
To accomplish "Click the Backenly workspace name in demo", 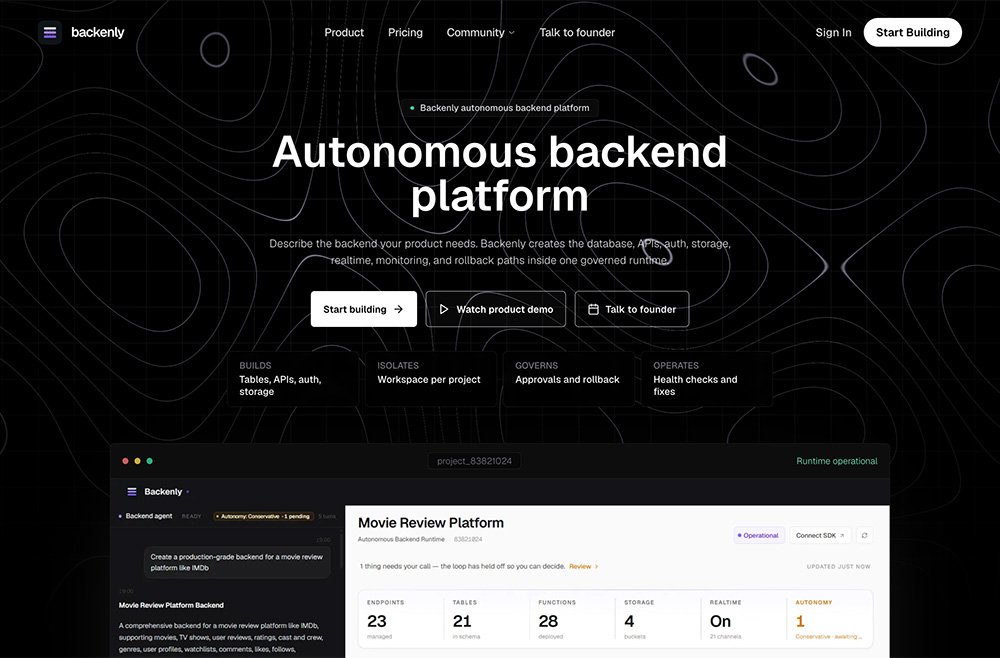I will point(163,492).
